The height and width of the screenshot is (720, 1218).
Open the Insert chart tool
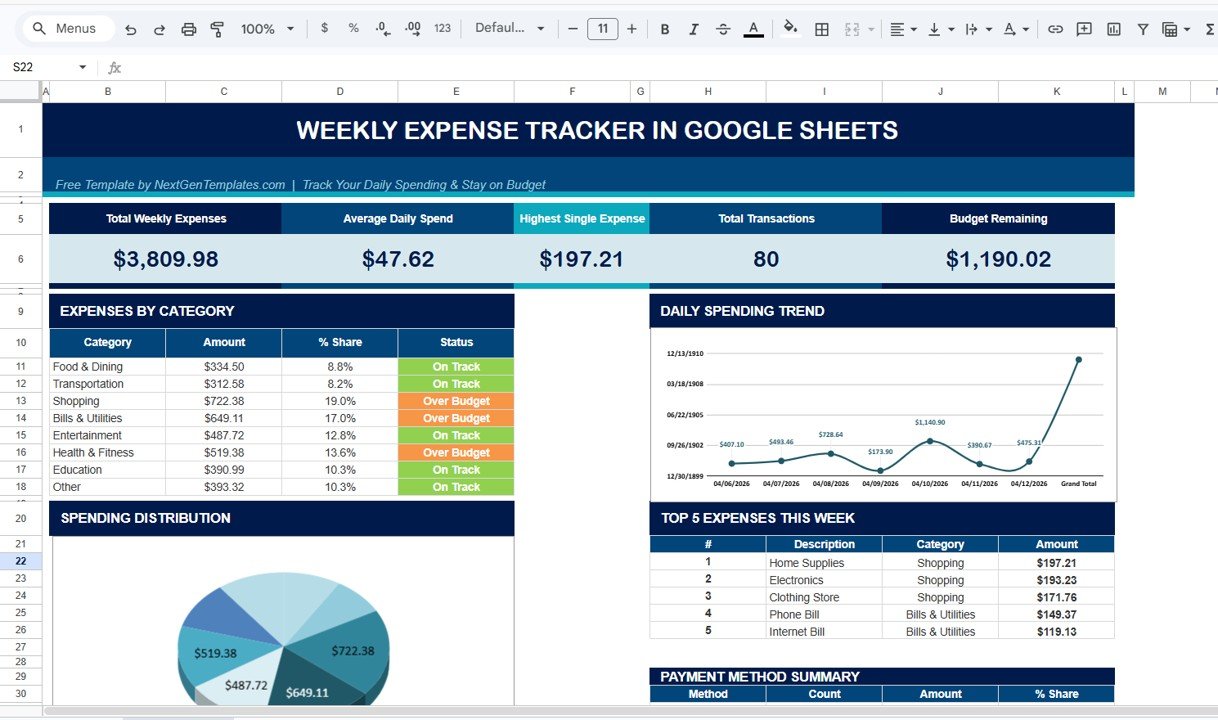tap(1113, 29)
